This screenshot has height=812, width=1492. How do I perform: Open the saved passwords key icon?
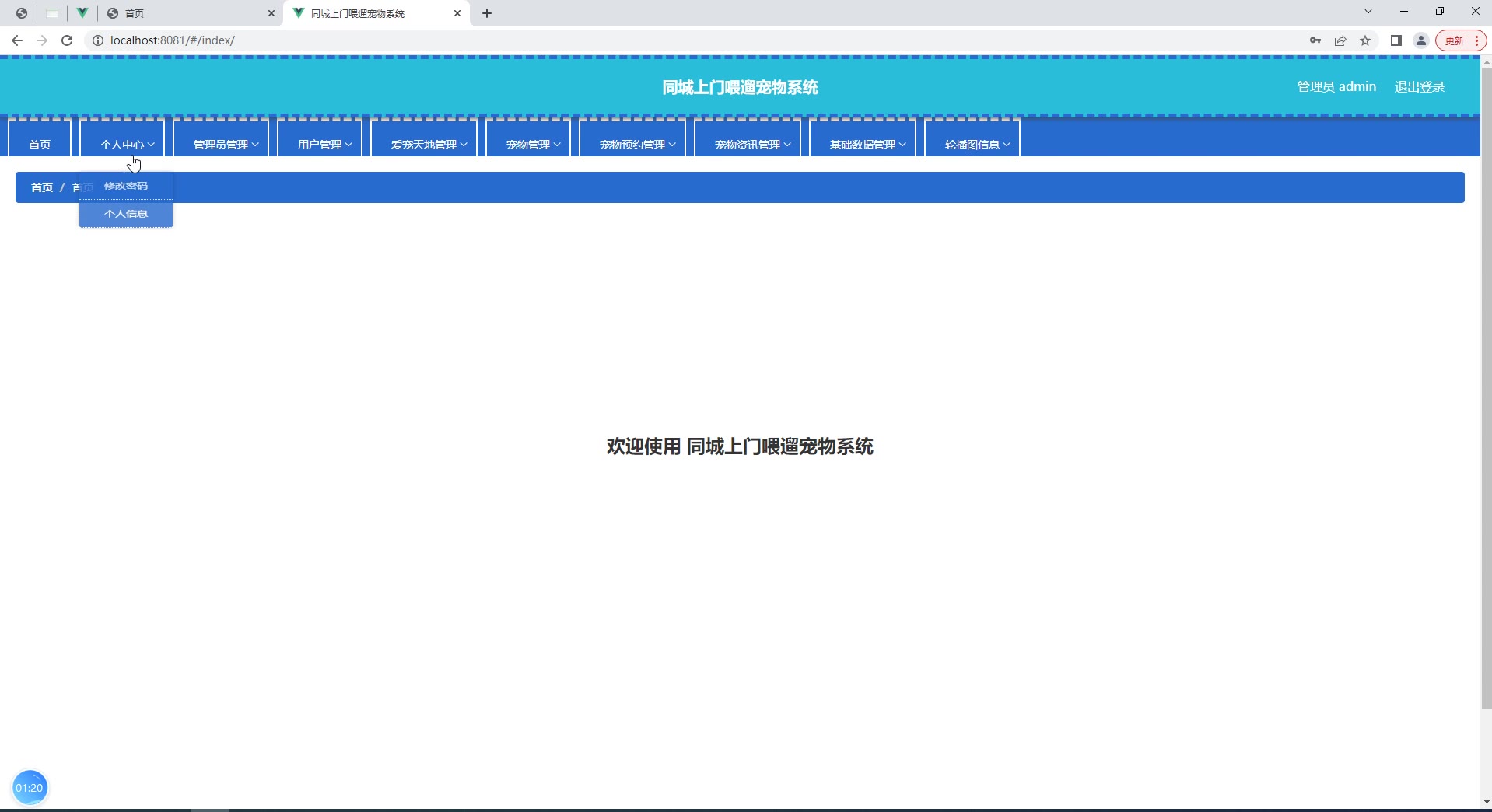click(x=1315, y=40)
